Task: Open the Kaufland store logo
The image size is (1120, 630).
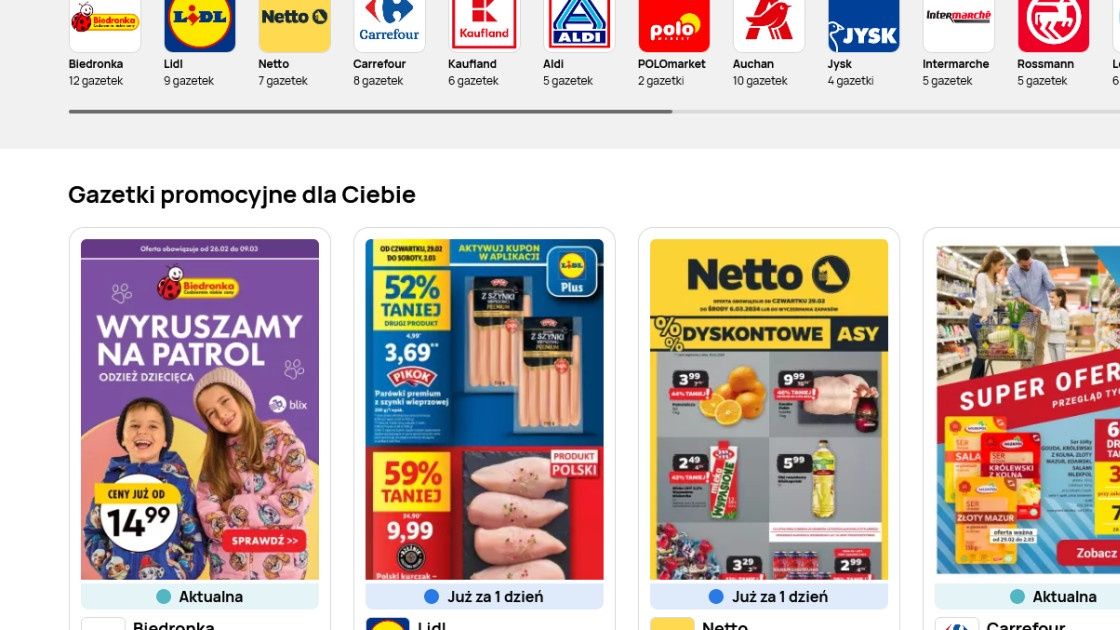Action: pos(484,25)
